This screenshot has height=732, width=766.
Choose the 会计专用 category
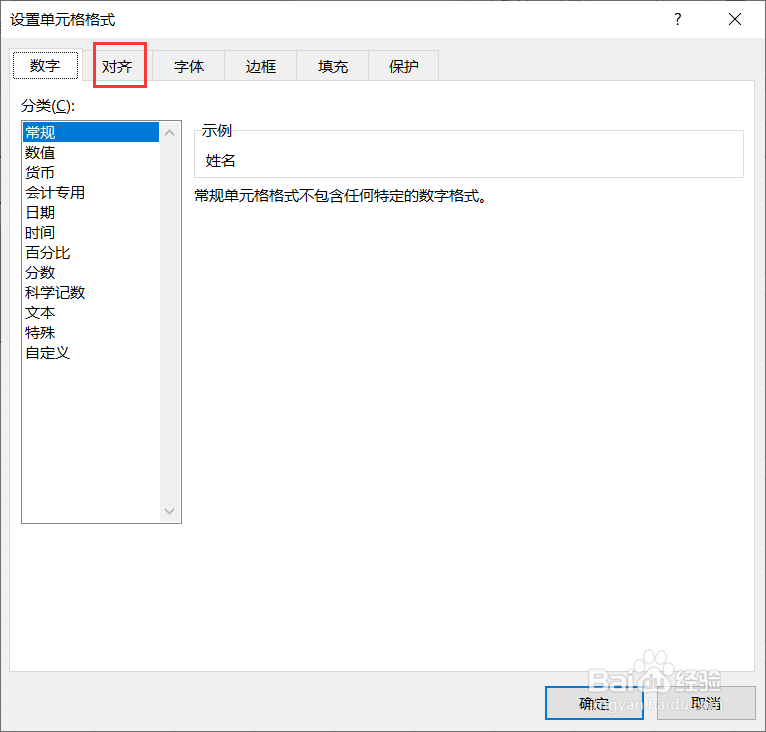pyautogui.click(x=91, y=193)
